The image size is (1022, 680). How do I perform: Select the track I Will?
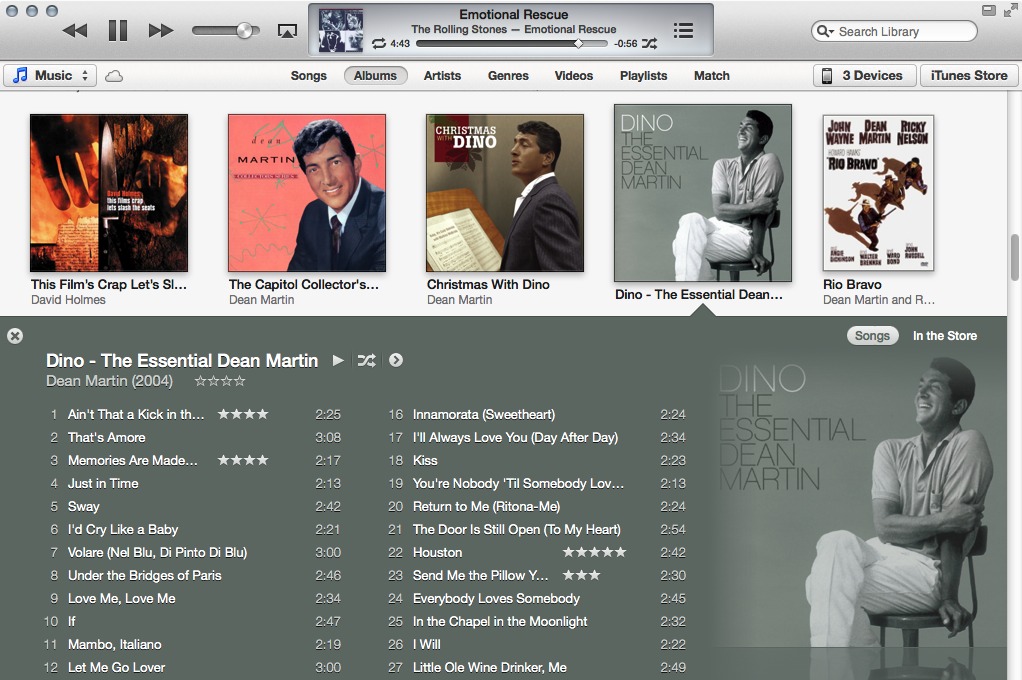pyautogui.click(x=427, y=644)
